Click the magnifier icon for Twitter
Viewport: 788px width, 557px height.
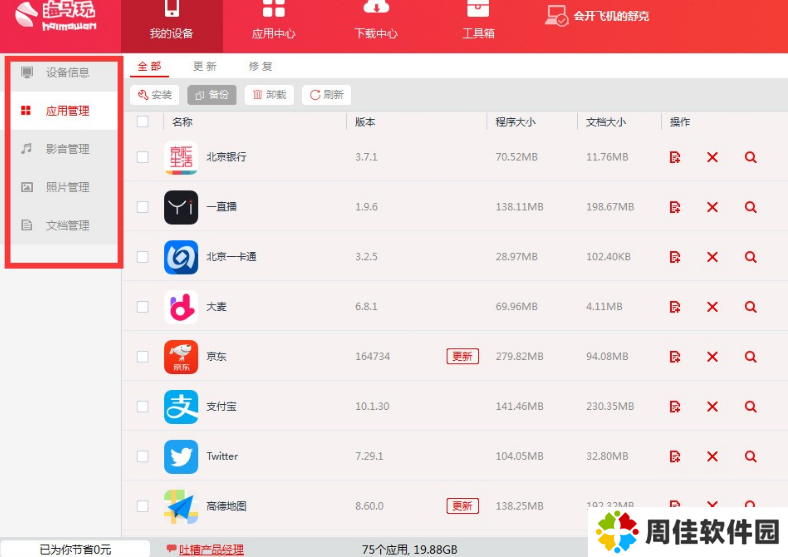[x=750, y=456]
